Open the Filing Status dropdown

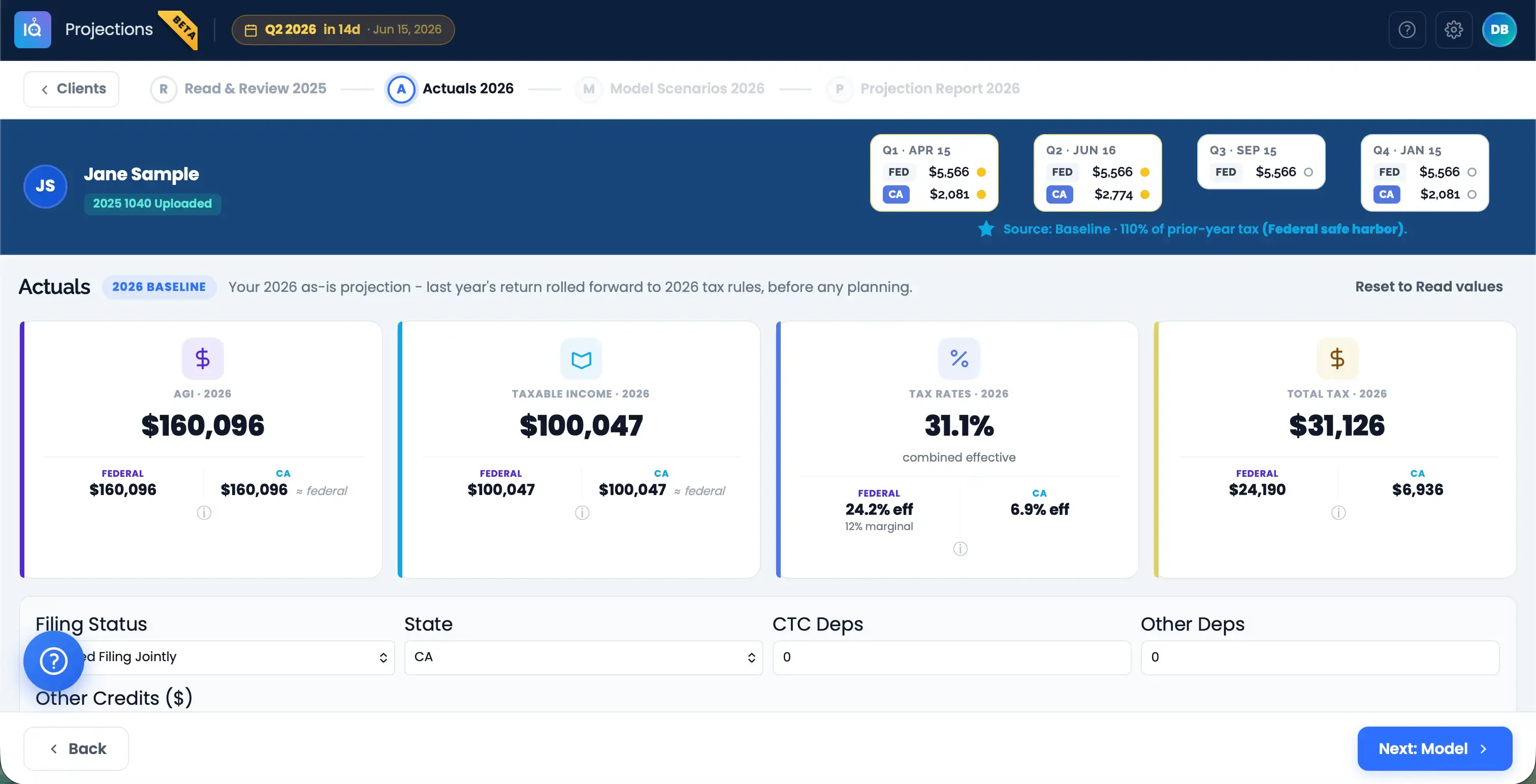(x=215, y=657)
